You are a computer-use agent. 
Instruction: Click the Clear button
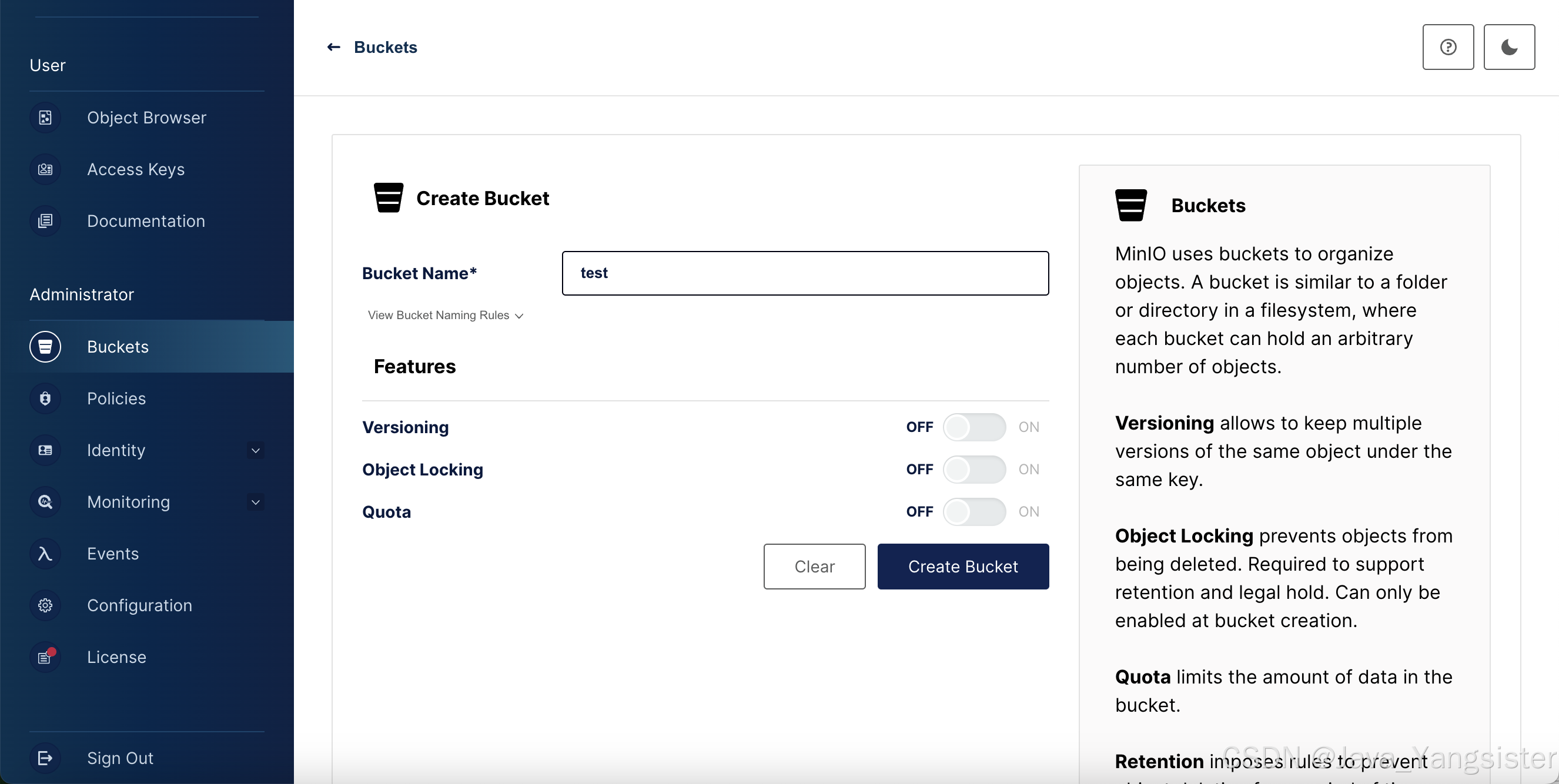(x=814, y=566)
